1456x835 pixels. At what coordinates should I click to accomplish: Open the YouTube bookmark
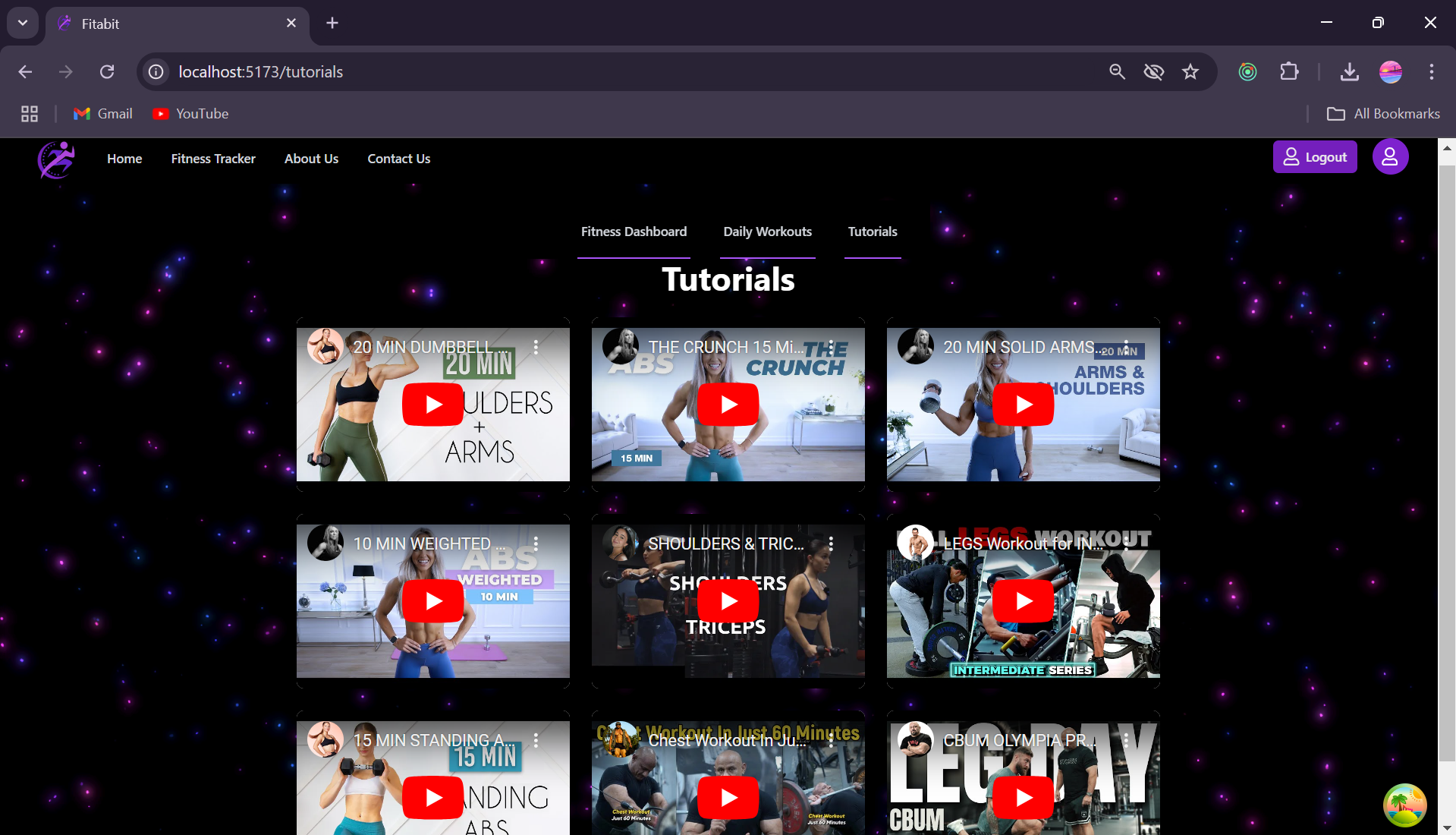coord(191,114)
